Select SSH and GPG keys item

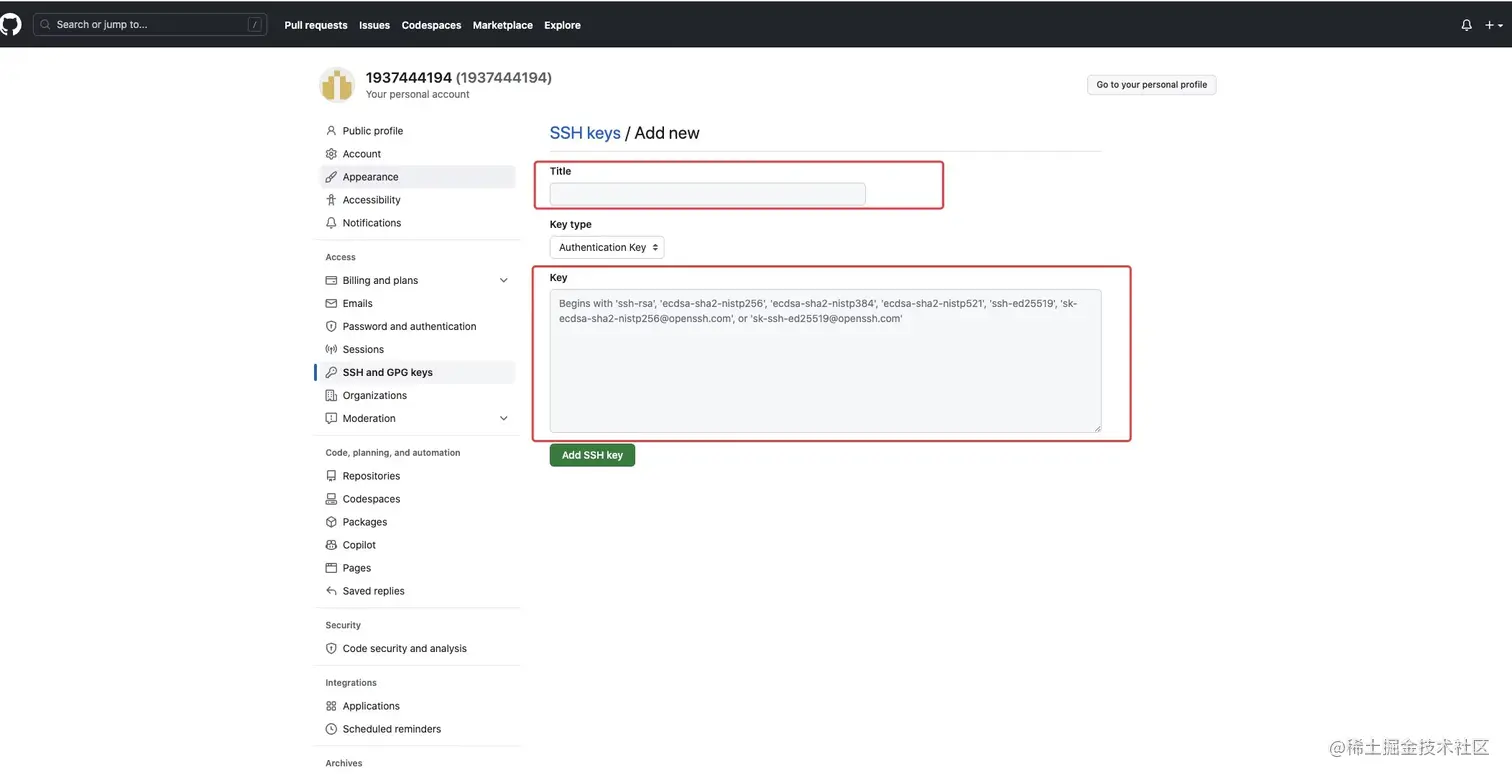[x=417, y=372]
